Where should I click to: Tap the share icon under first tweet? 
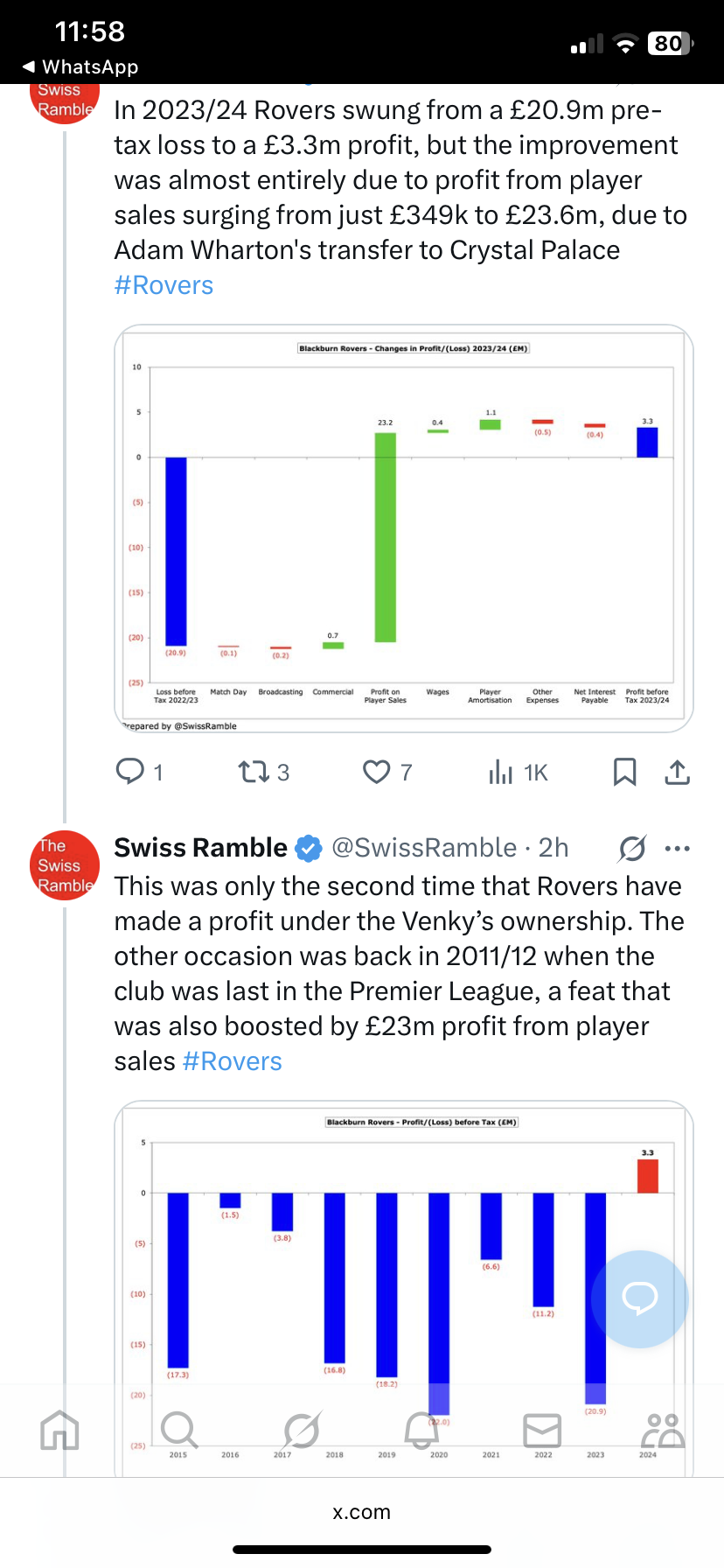678,772
